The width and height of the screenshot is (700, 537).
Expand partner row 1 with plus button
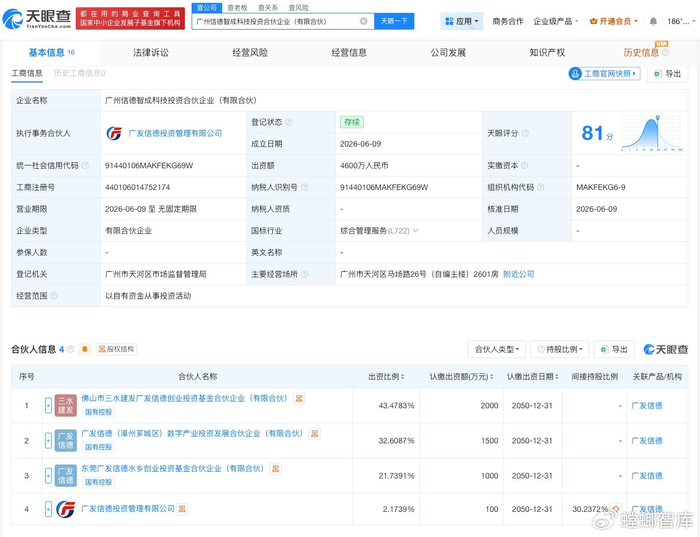pyautogui.click(x=48, y=405)
